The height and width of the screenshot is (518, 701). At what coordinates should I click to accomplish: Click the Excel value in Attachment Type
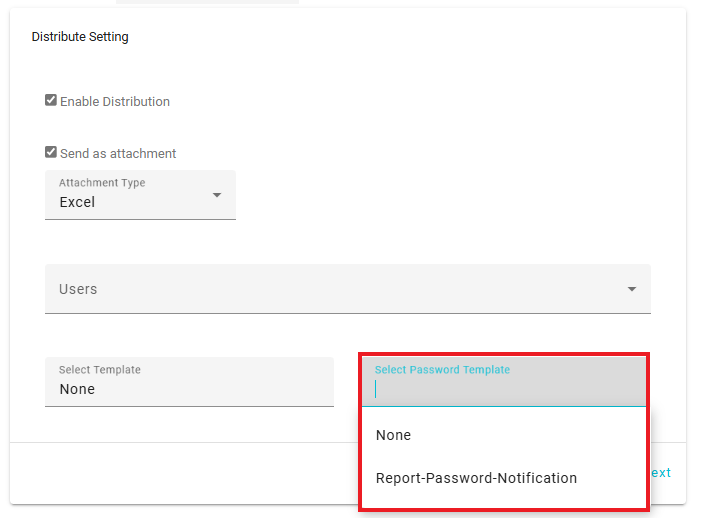pos(77,202)
